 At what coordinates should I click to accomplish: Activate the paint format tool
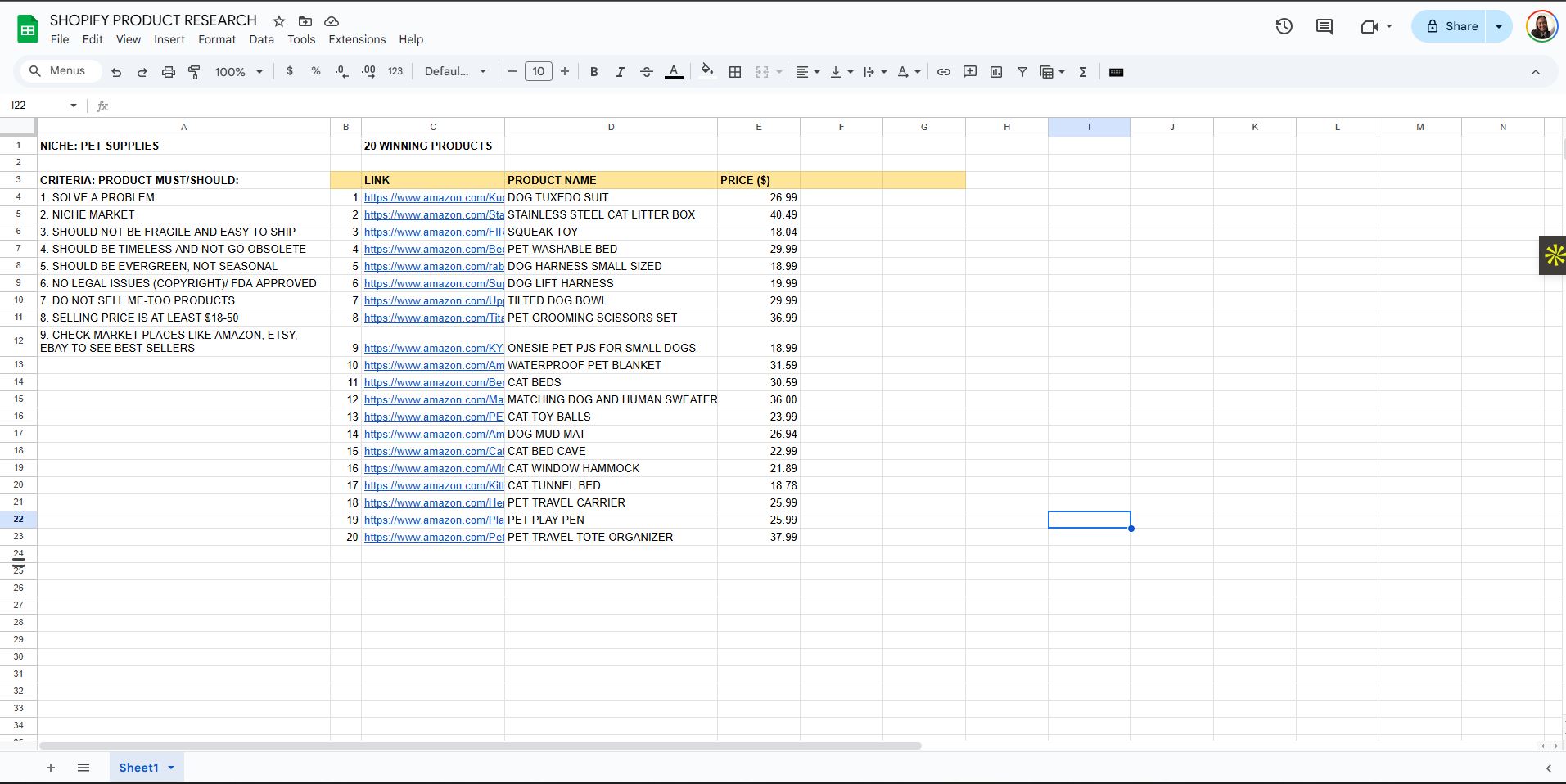point(194,72)
